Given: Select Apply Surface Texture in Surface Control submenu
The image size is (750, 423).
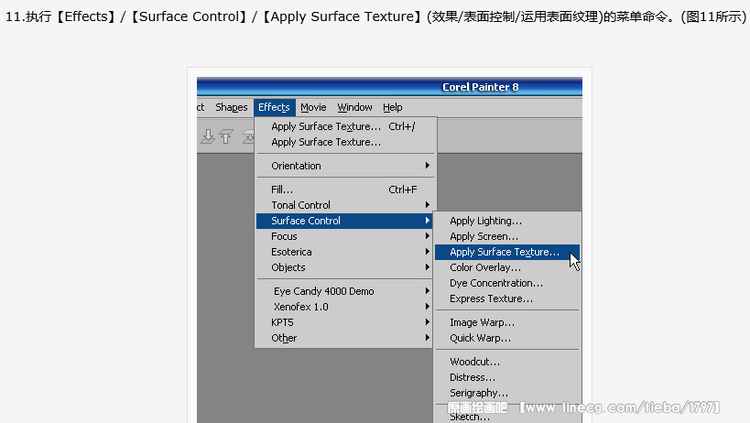Looking at the screenshot, I should (x=507, y=252).
